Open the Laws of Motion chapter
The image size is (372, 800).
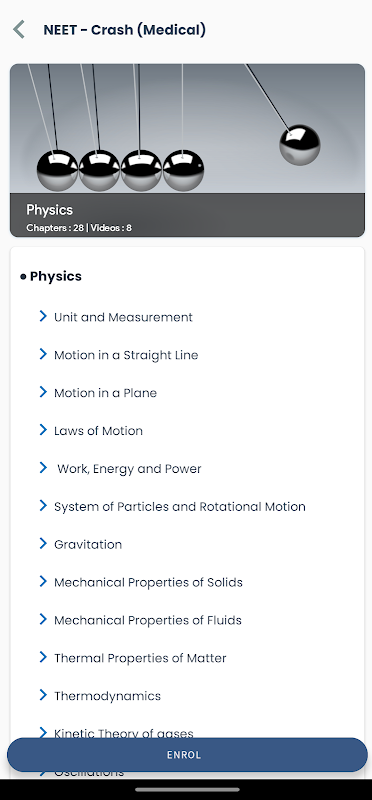98,431
